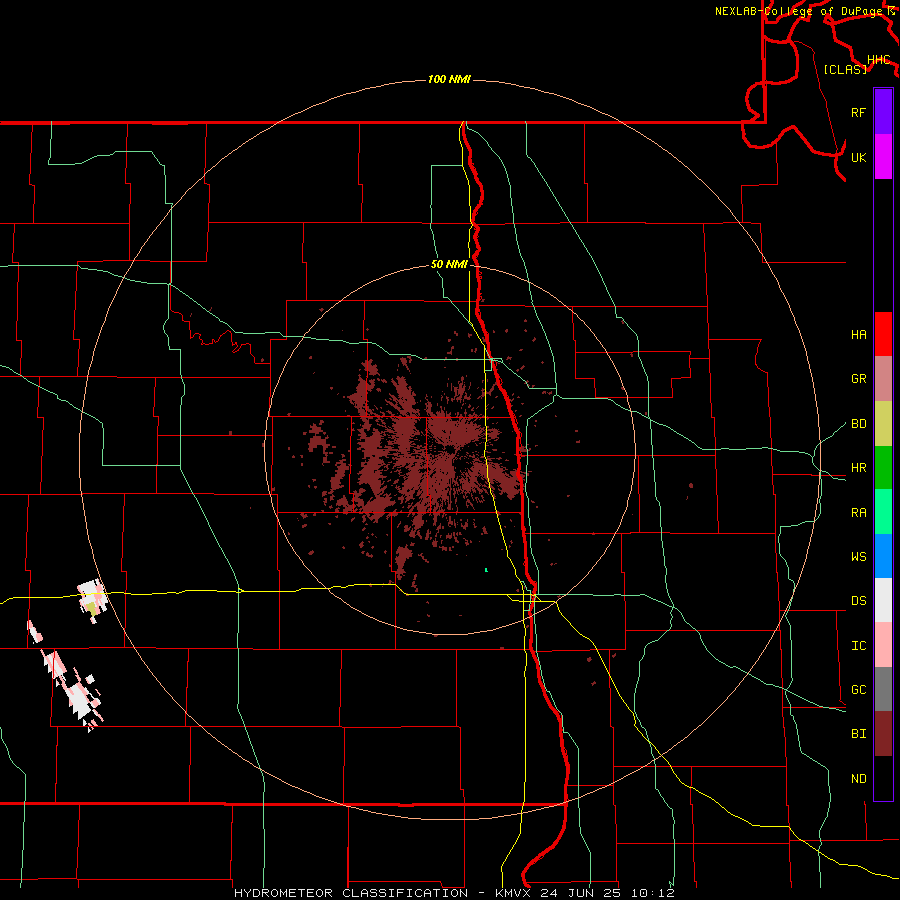Click the DS legend label
This screenshot has width=900, height=900.
tap(858, 601)
